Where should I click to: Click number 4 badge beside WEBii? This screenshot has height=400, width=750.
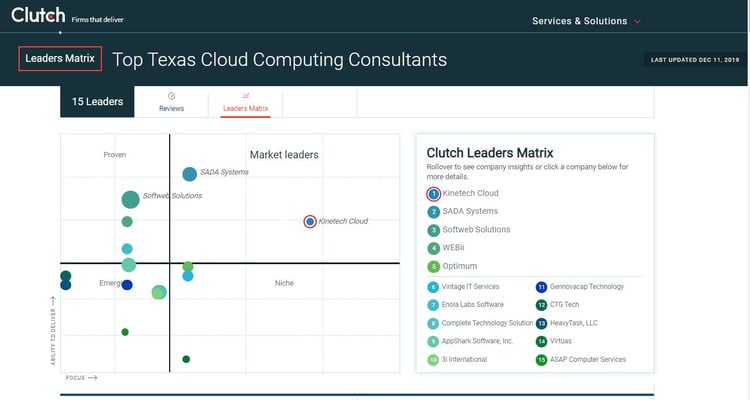[x=433, y=248]
